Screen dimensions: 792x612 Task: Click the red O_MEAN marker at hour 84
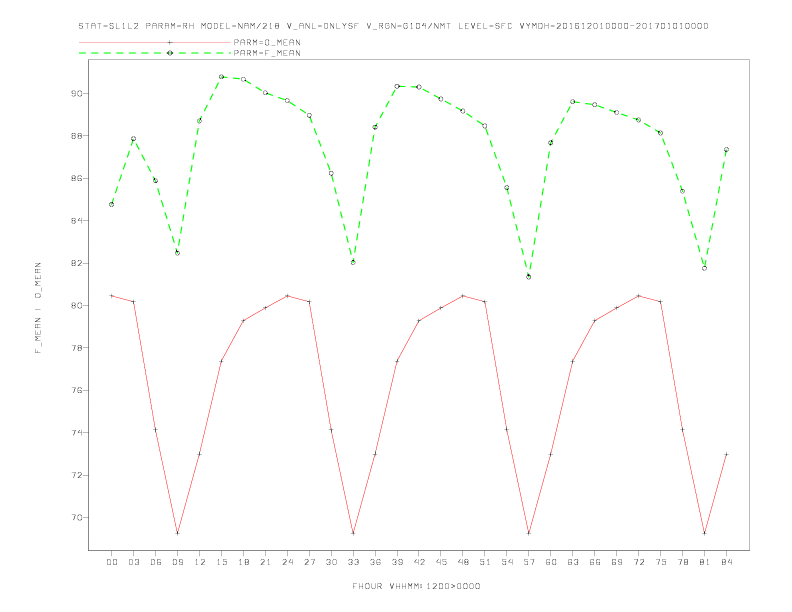tap(726, 454)
